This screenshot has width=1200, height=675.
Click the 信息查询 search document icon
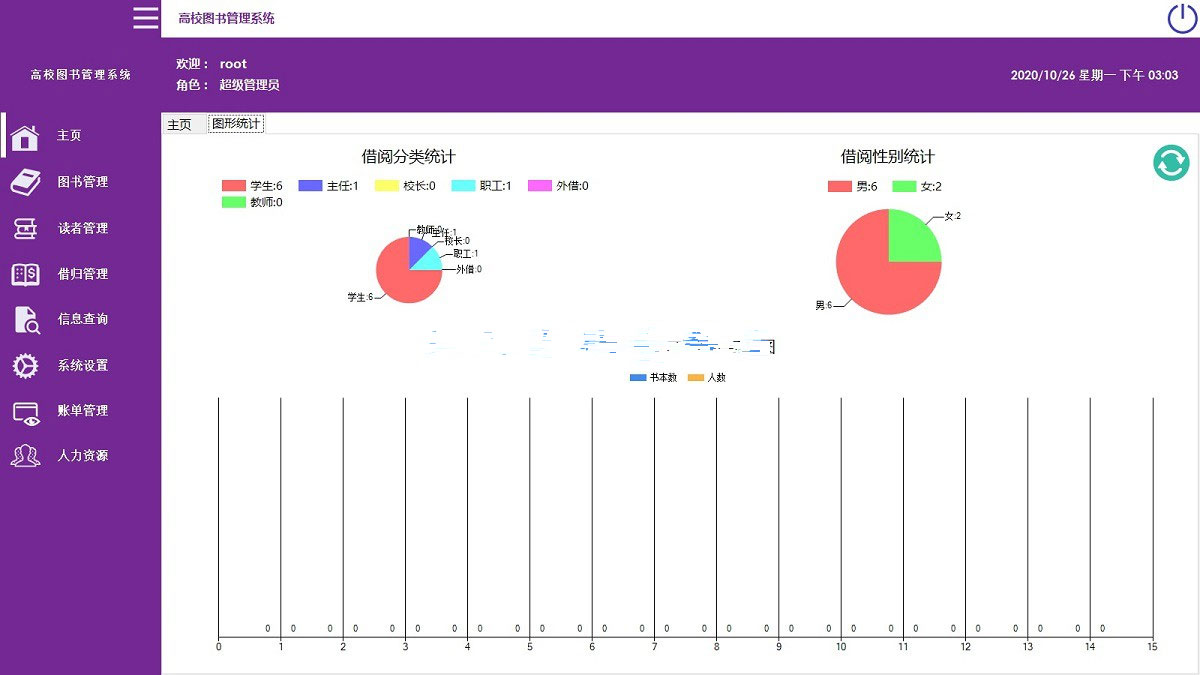(x=25, y=320)
